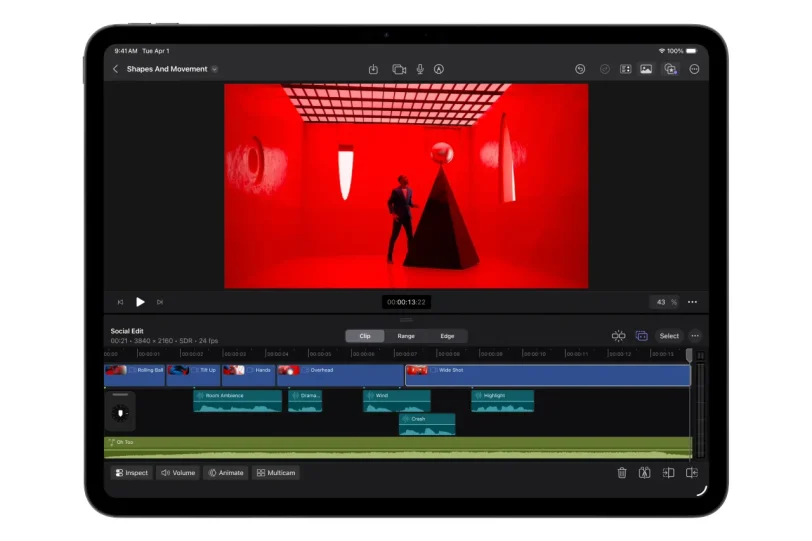The height and width of the screenshot is (541, 812).
Task: Open viewer options ellipsis menu
Action: [692, 302]
